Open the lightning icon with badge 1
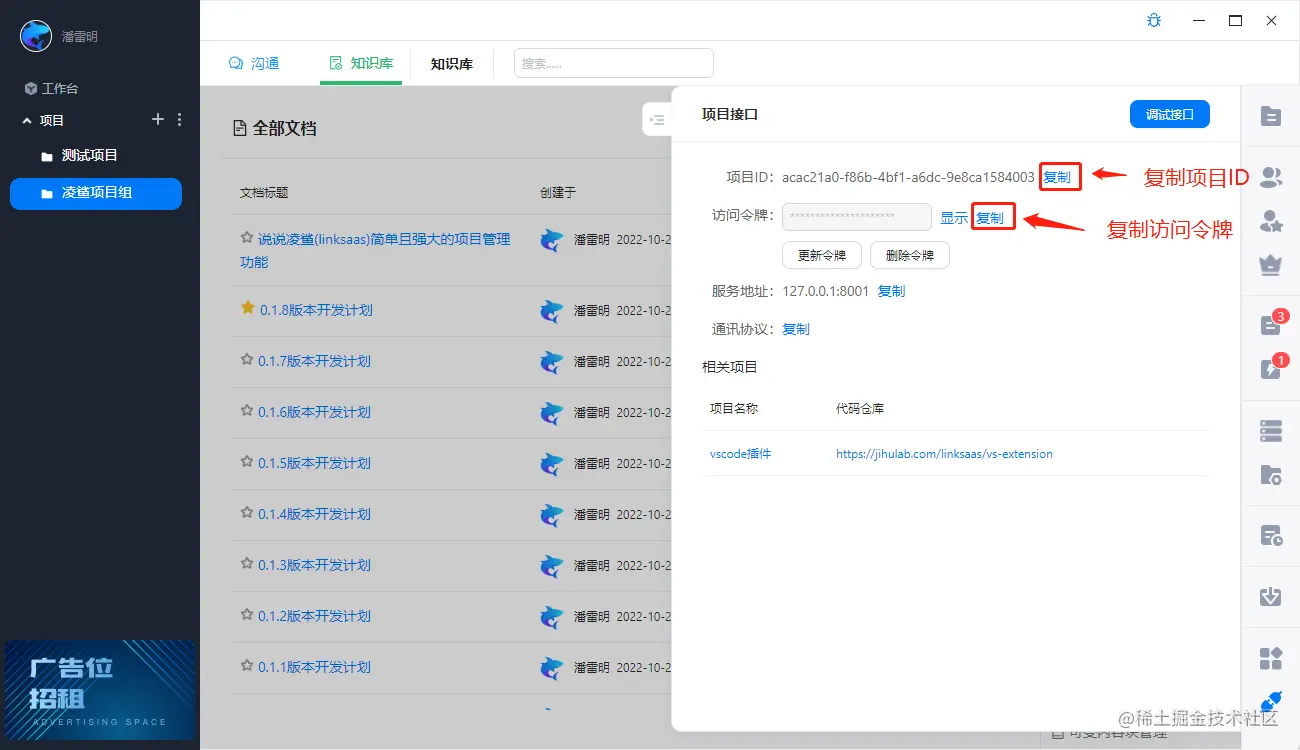The width and height of the screenshot is (1300, 750). [1271, 369]
